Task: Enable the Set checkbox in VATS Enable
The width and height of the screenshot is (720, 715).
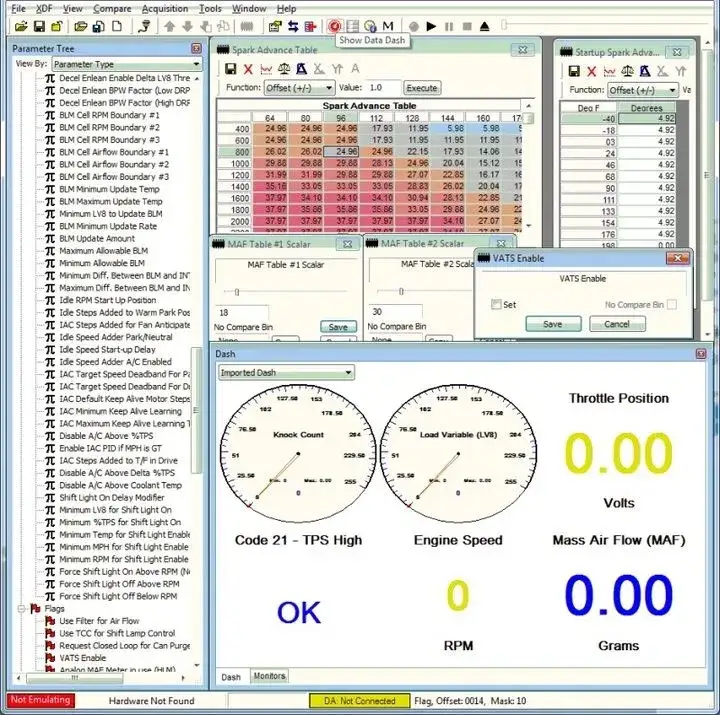Action: pos(497,304)
